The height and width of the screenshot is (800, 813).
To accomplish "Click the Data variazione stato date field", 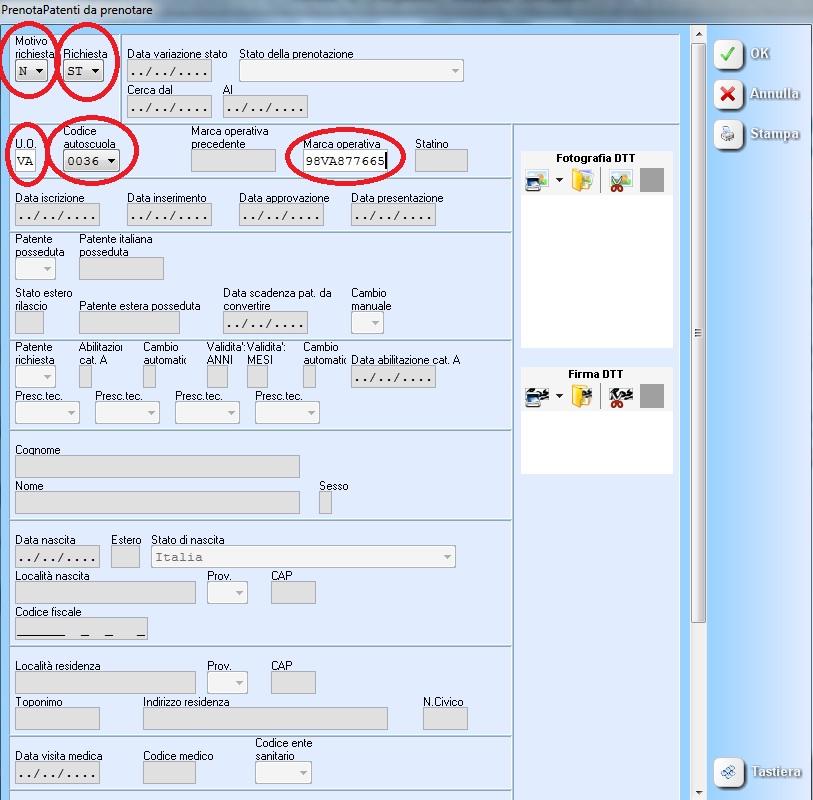I will coord(169,71).
